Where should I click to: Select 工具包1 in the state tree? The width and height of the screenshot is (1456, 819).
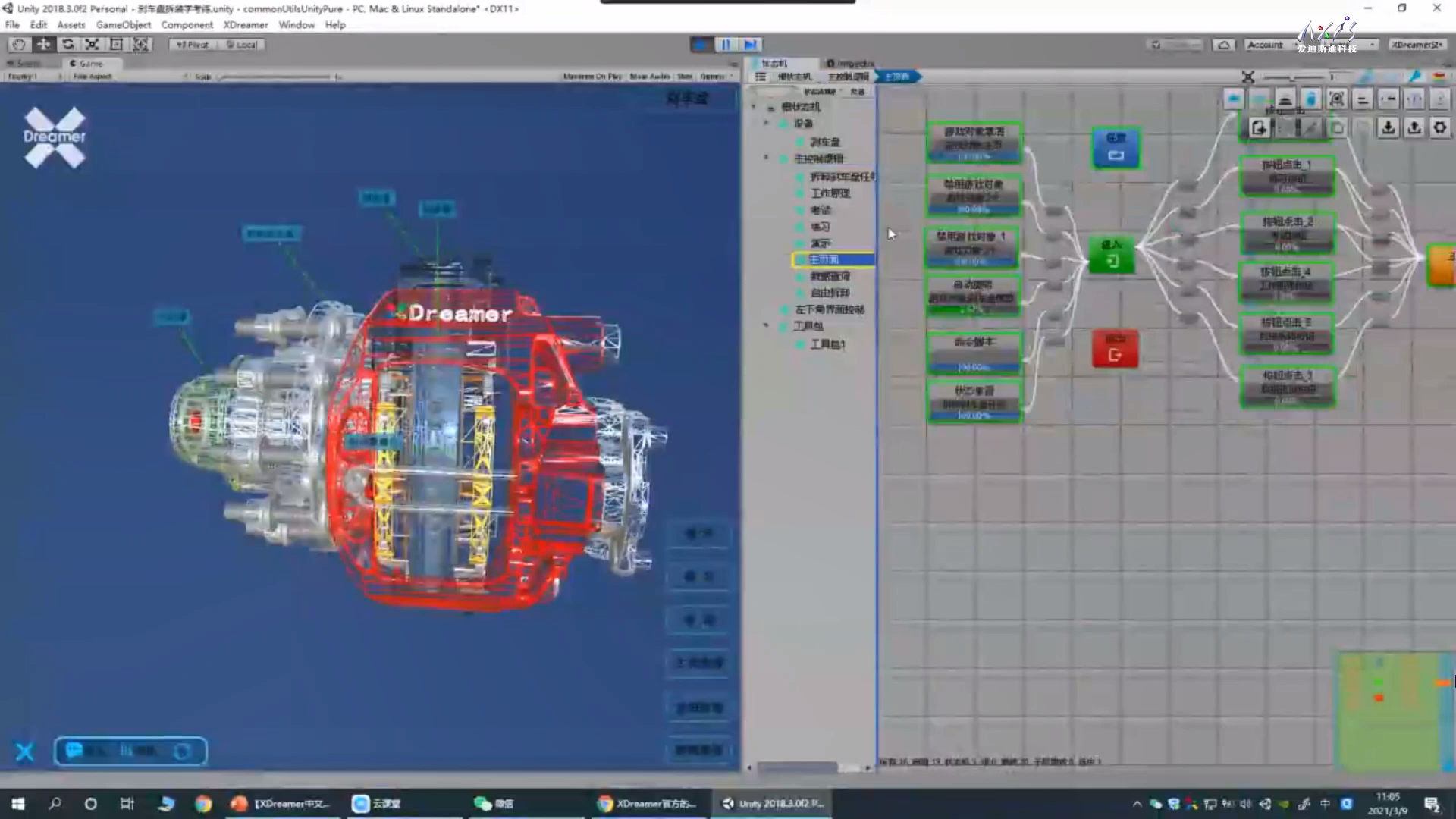[827, 344]
